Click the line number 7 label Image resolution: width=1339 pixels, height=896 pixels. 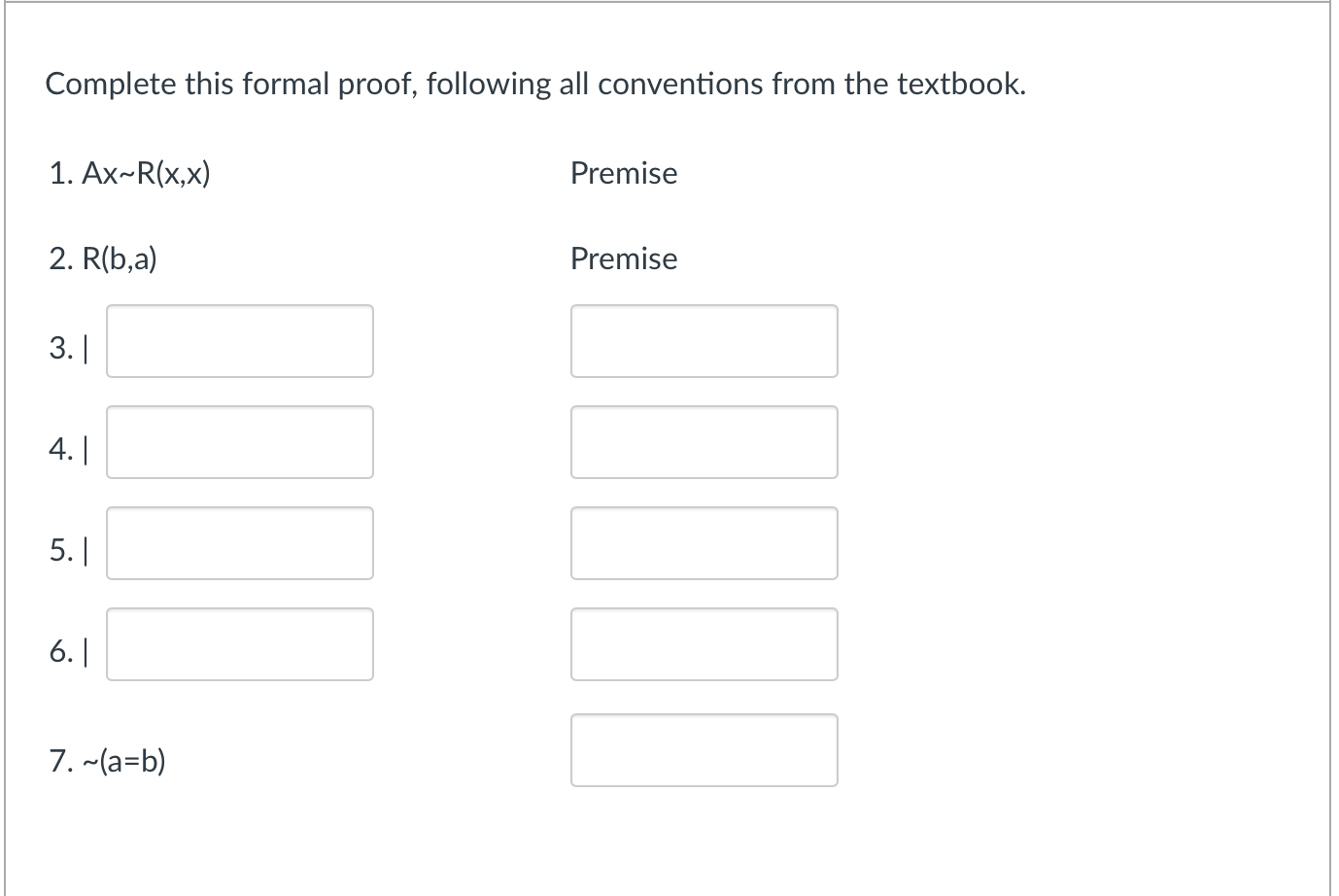tap(61, 762)
